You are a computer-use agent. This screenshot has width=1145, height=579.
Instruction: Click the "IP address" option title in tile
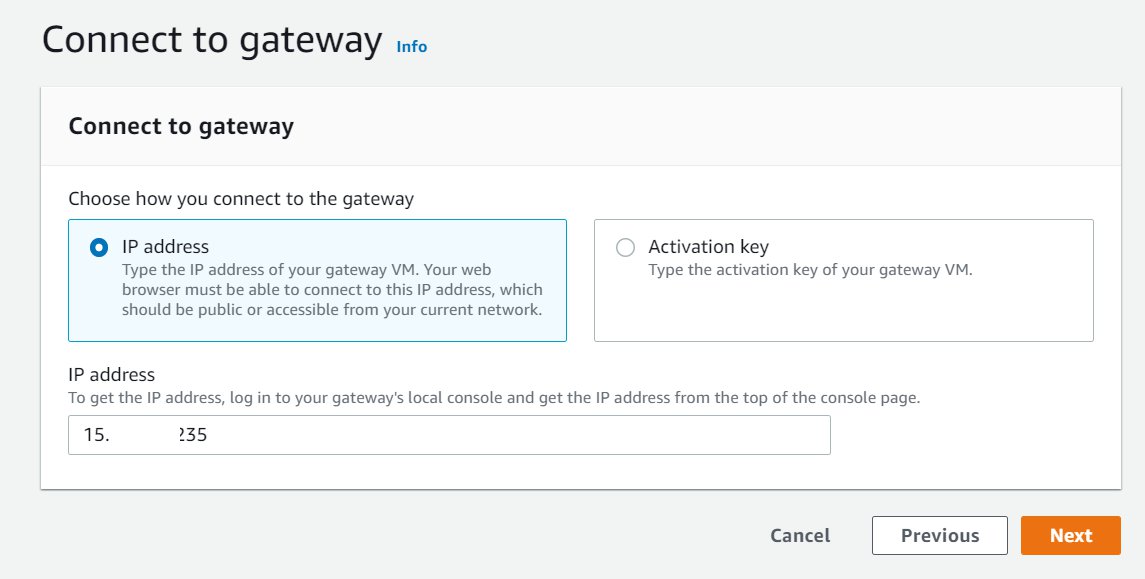click(x=166, y=247)
